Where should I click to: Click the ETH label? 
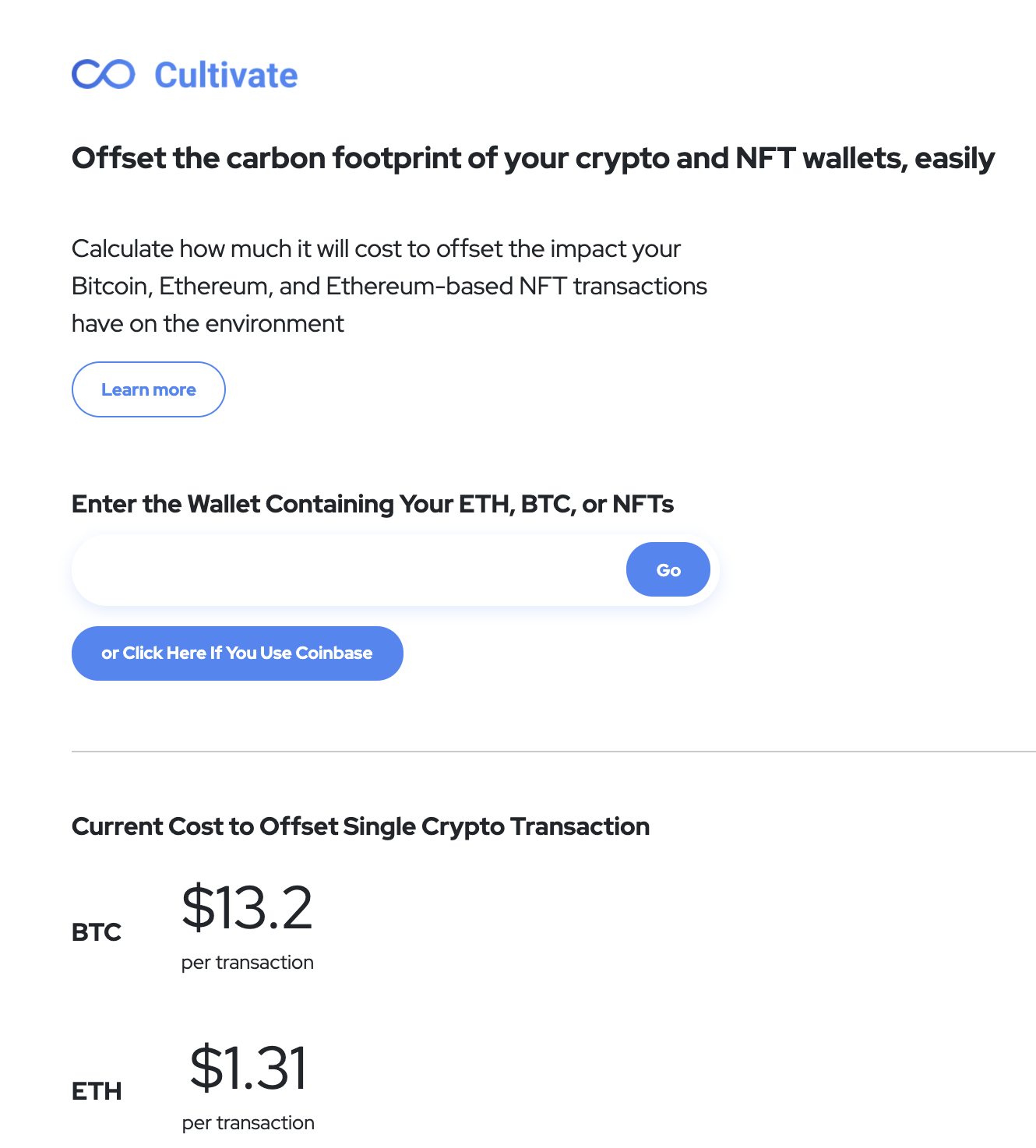coord(97,1092)
